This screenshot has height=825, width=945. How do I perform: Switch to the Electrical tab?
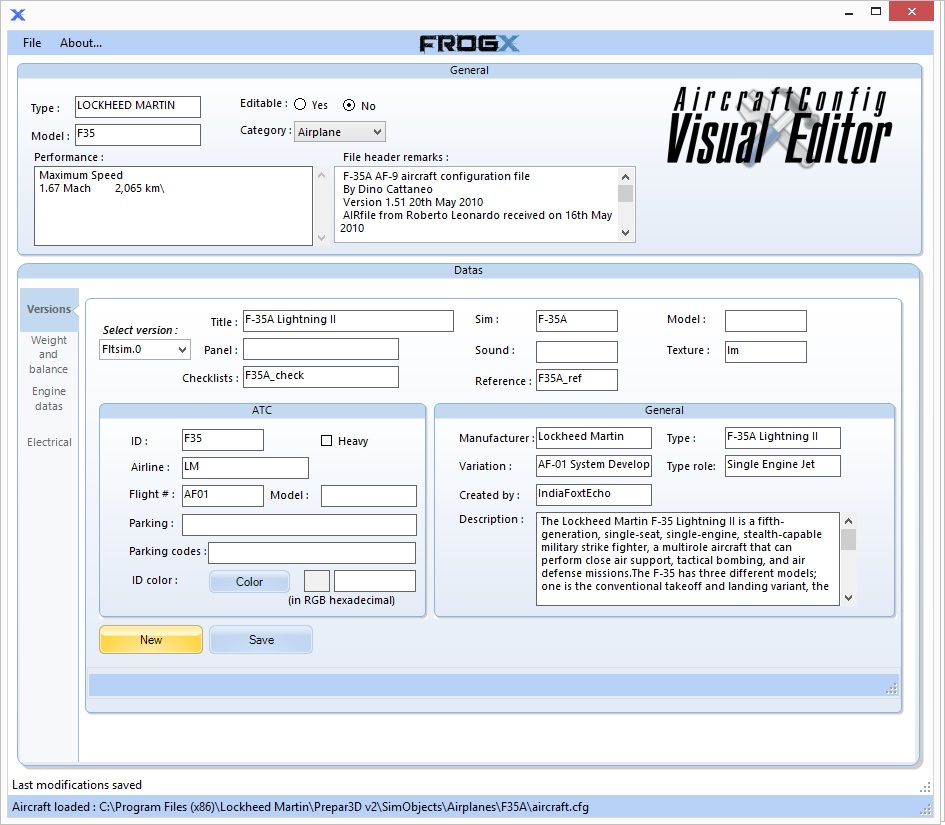(49, 442)
